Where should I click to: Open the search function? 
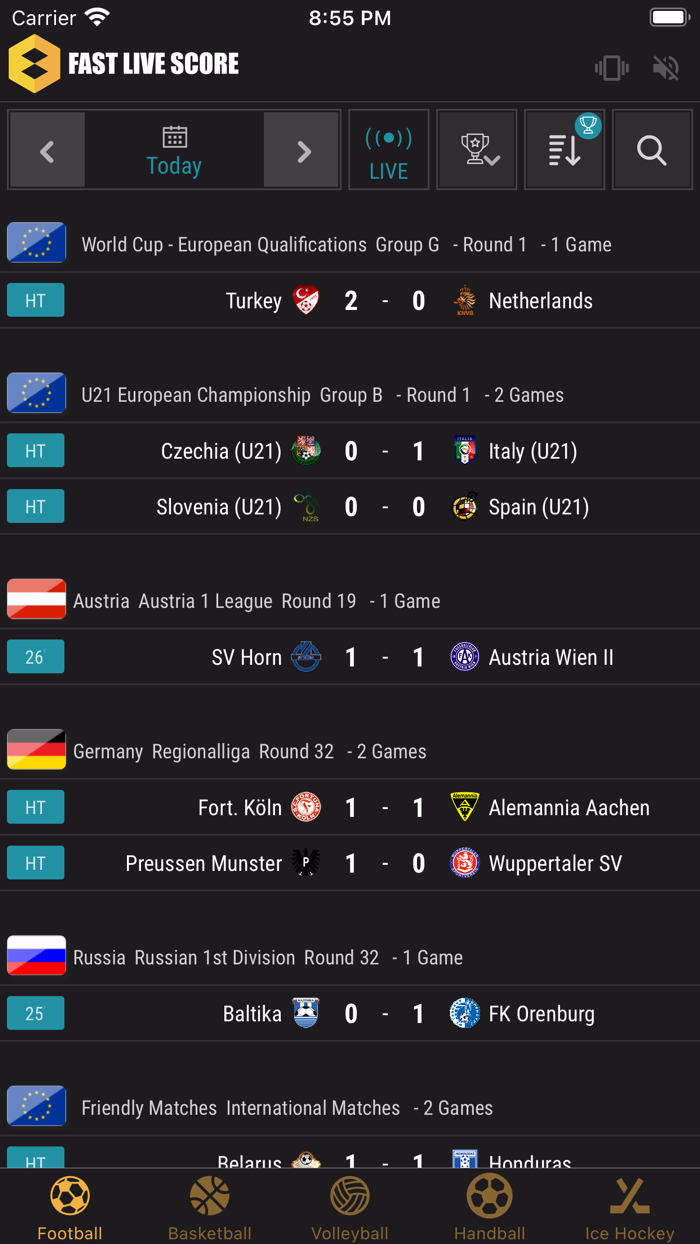click(652, 150)
